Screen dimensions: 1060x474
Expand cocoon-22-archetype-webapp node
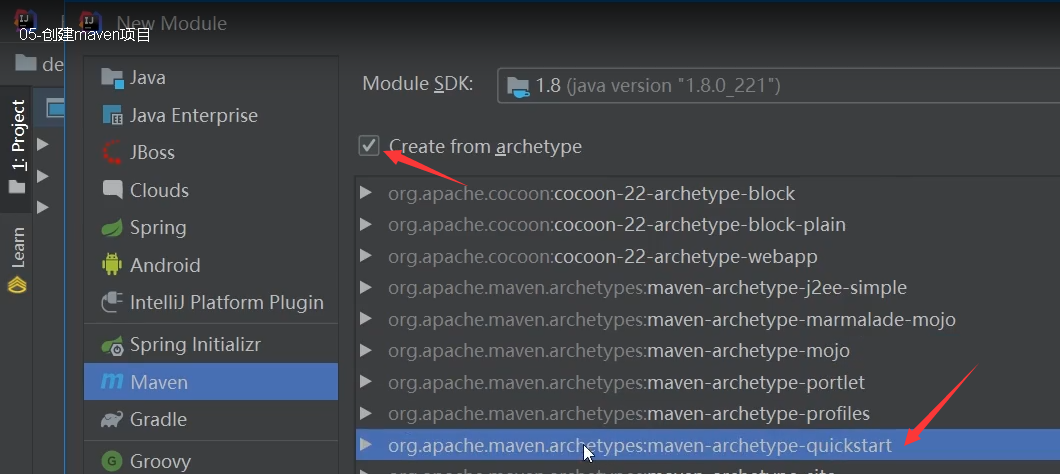click(x=366, y=256)
